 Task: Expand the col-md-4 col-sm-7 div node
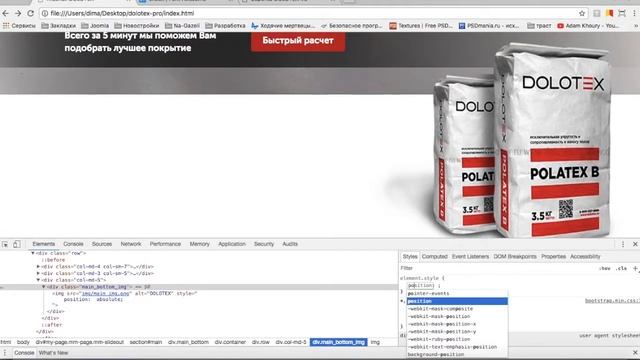(38, 267)
